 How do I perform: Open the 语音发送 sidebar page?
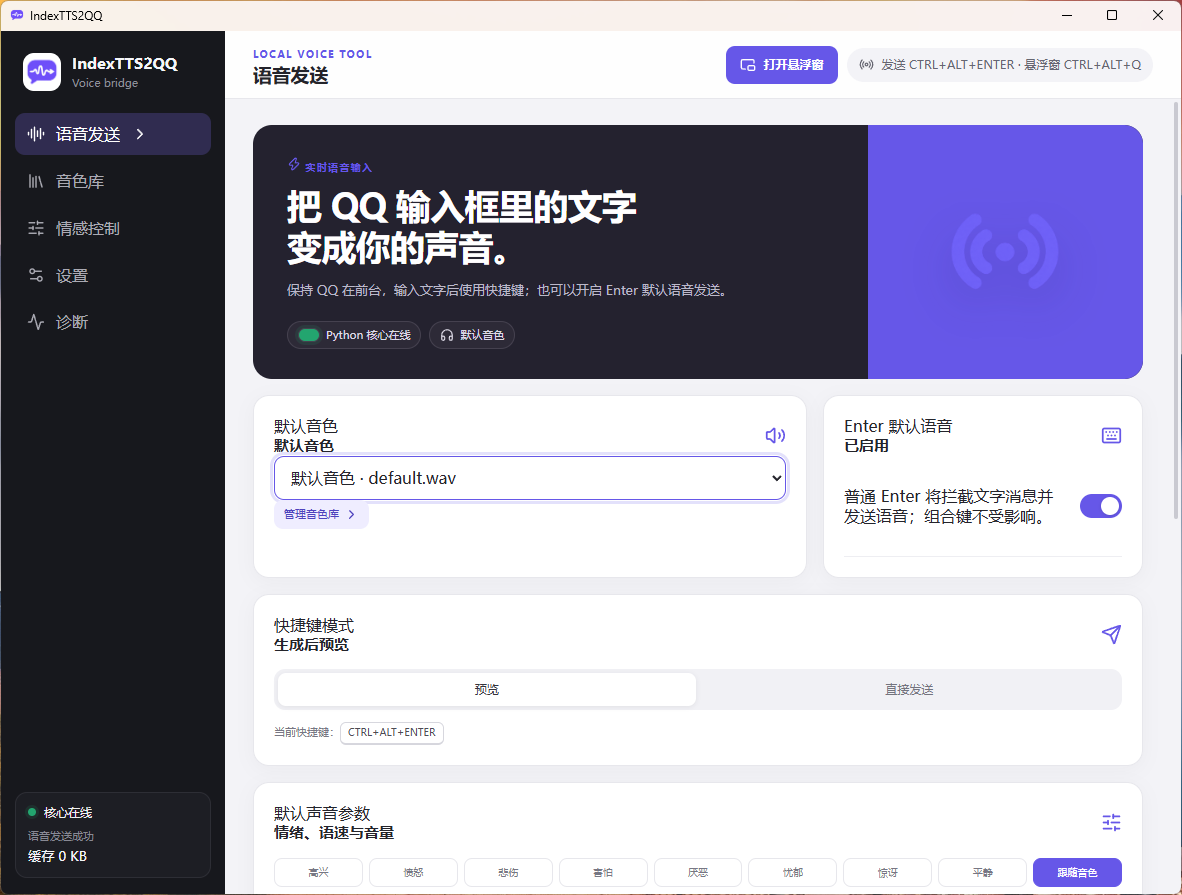pyautogui.click(x=113, y=134)
